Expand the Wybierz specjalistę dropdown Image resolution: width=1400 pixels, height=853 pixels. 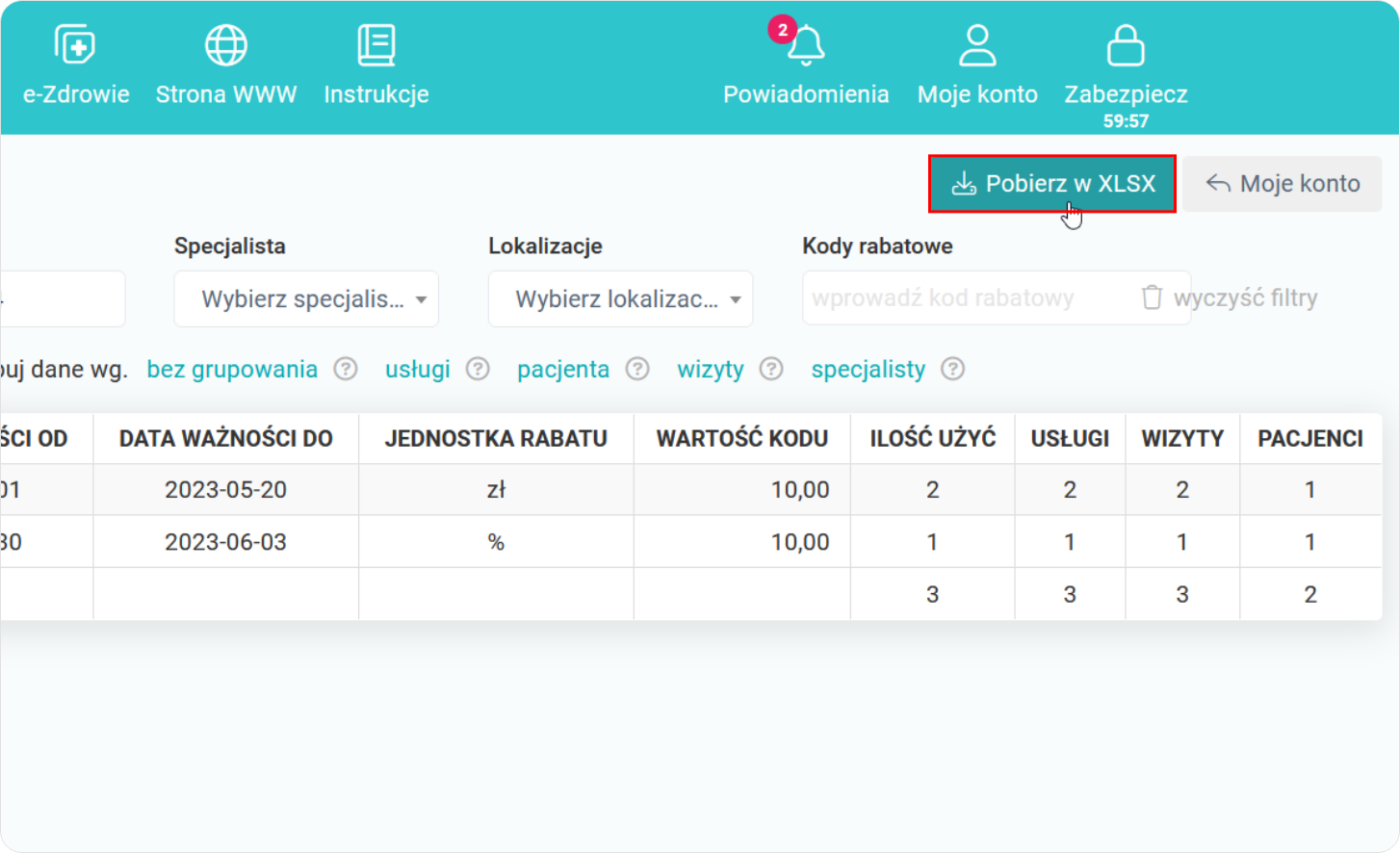(306, 298)
